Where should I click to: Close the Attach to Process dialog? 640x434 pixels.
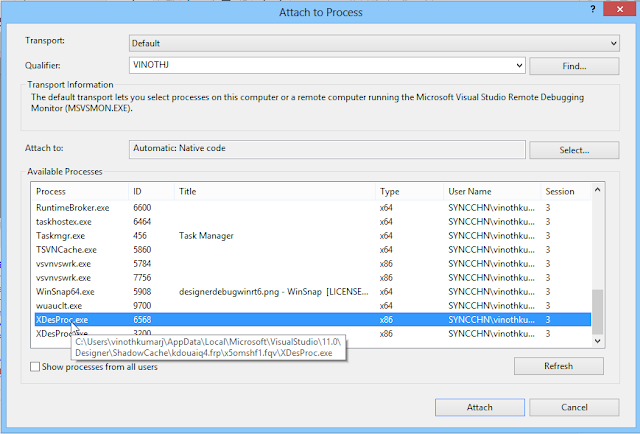pos(620,9)
